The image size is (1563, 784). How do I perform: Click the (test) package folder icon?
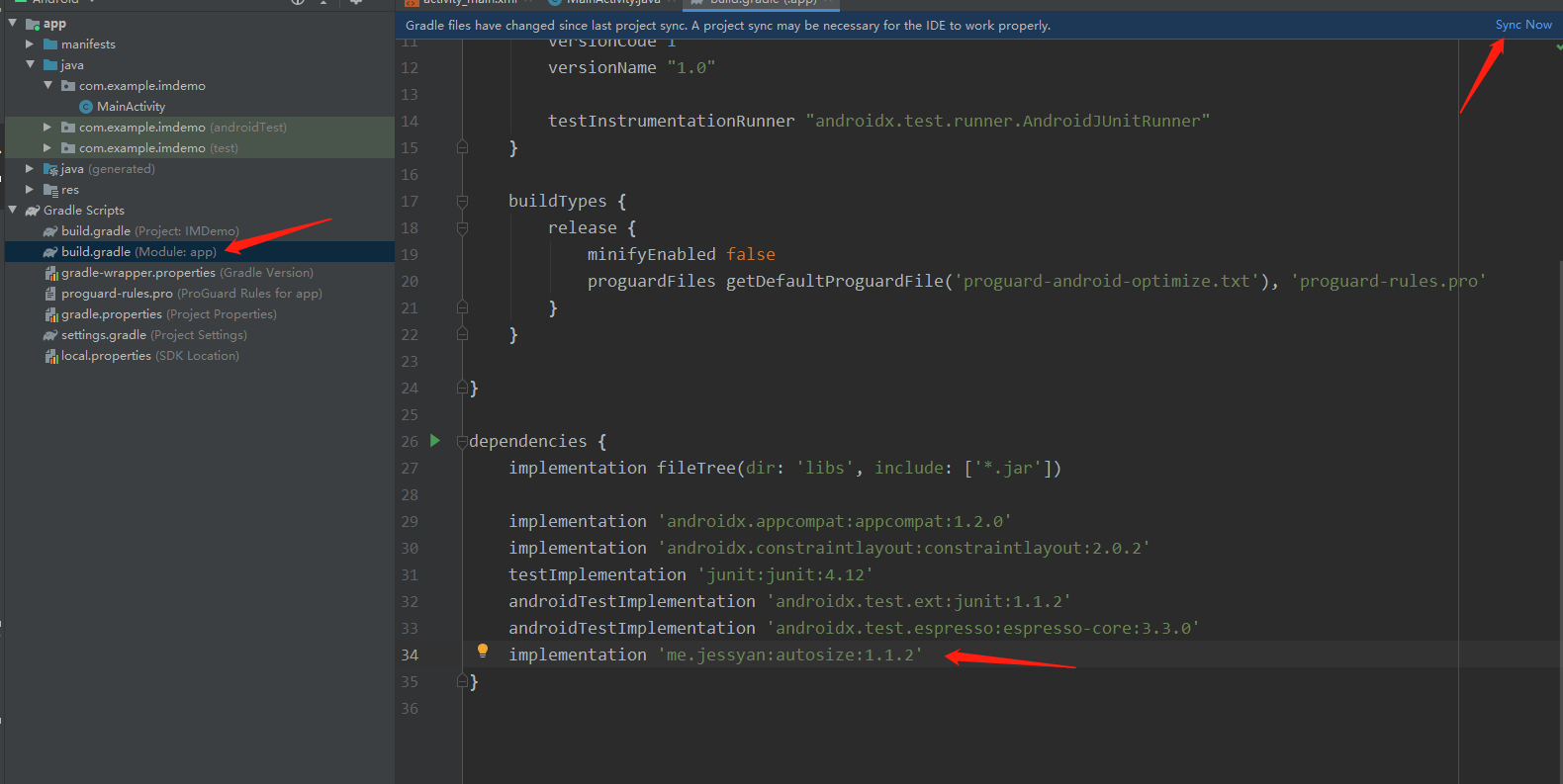click(x=68, y=148)
